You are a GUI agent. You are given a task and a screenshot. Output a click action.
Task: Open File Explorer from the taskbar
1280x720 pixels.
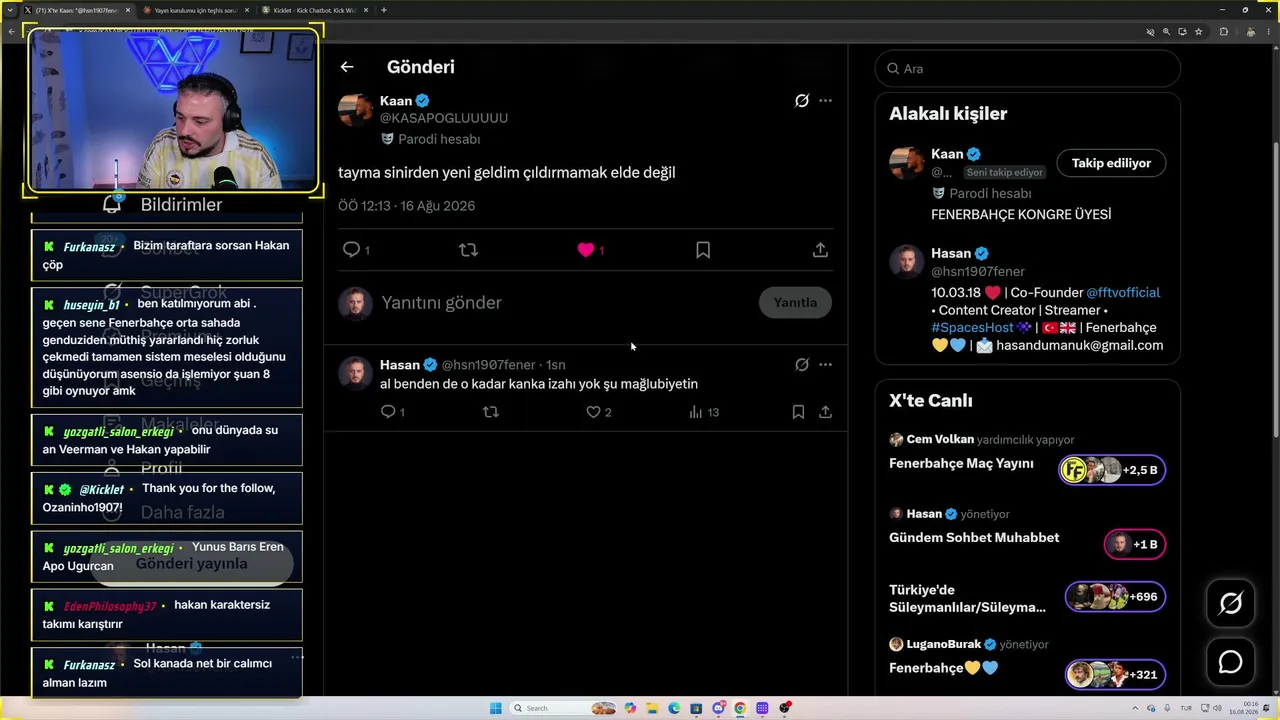pyautogui.click(x=652, y=708)
